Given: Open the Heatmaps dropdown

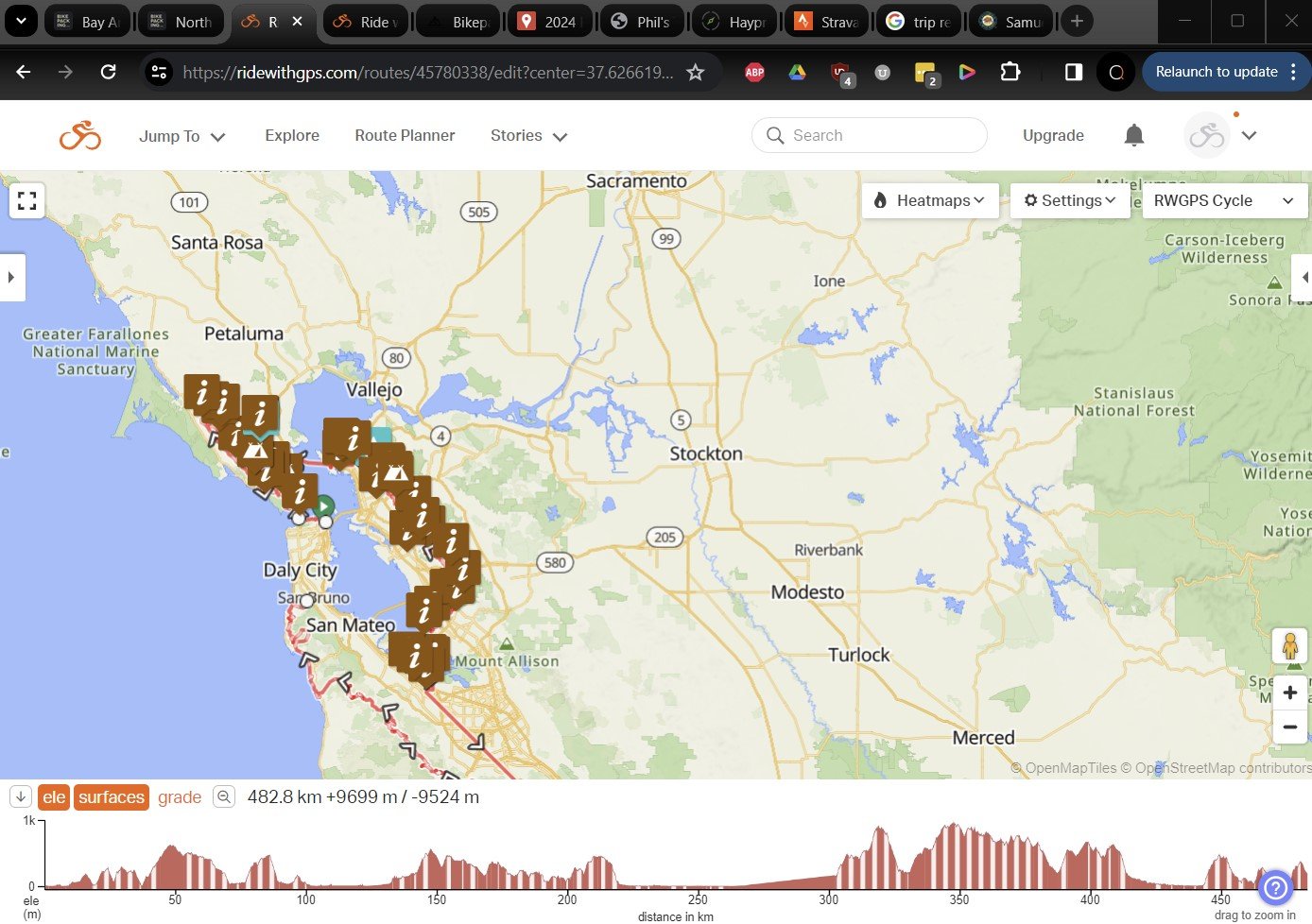Looking at the screenshot, I should coord(930,200).
